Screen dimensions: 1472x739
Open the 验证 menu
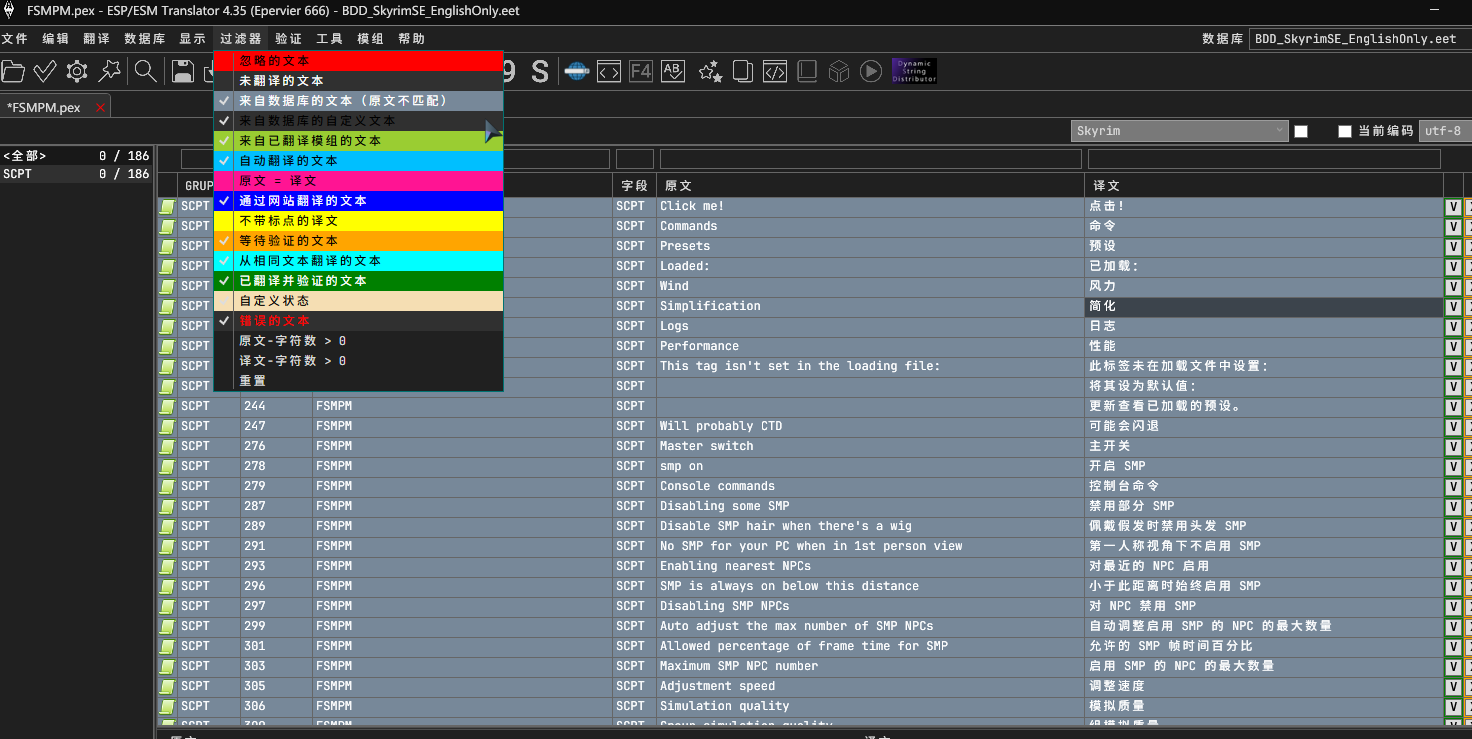click(288, 39)
